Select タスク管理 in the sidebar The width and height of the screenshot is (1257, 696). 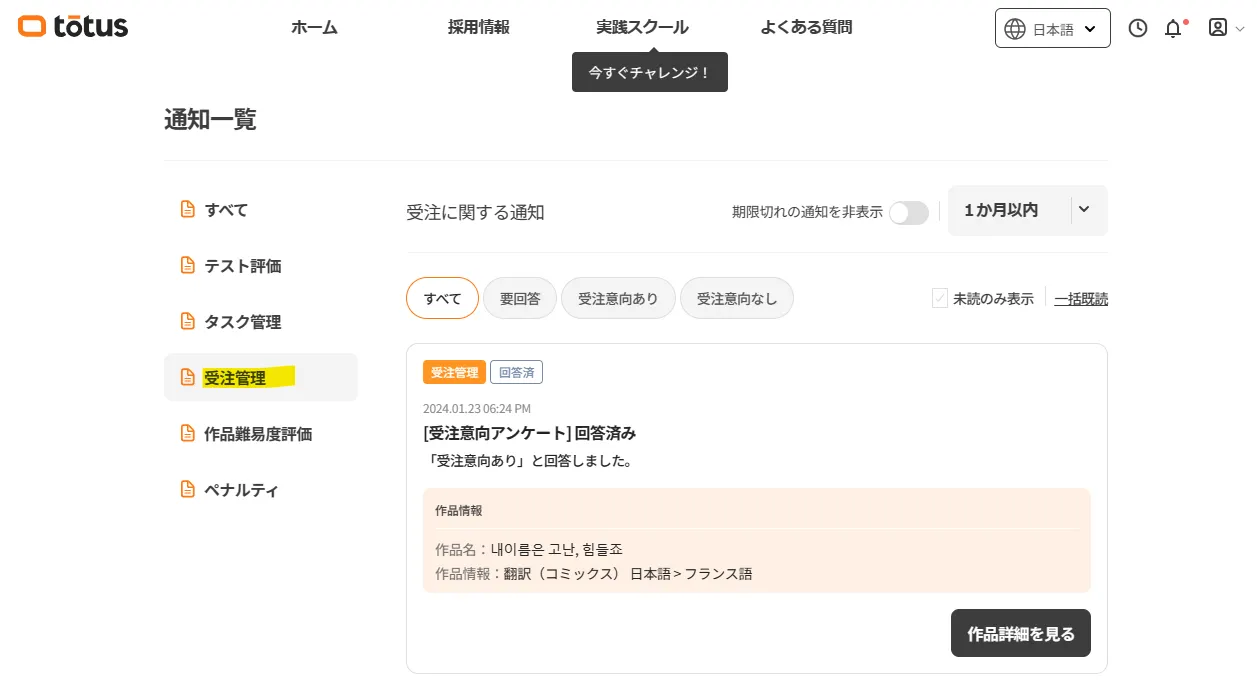point(242,322)
